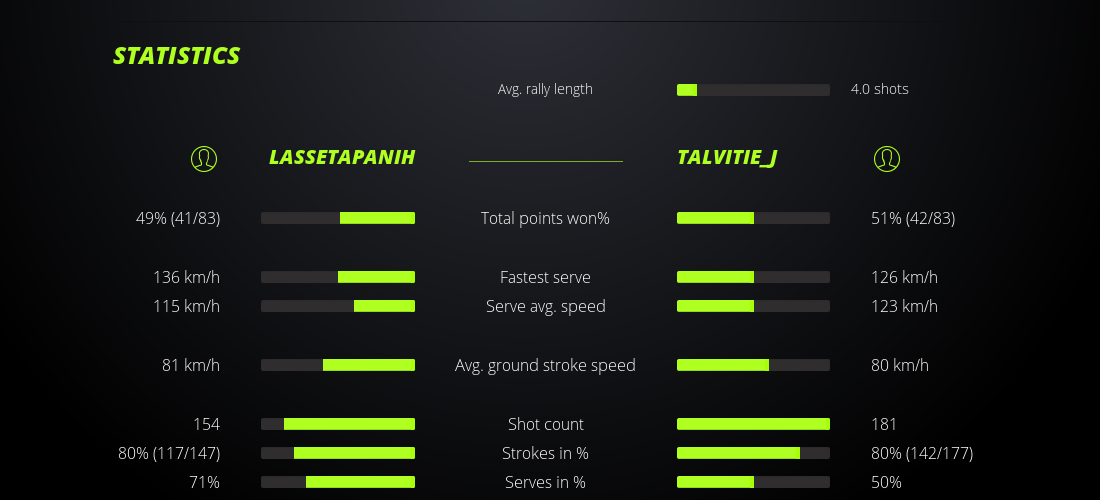Click the Avg. rally length bar
Image resolution: width=1100 pixels, height=500 pixels.
click(x=753, y=90)
